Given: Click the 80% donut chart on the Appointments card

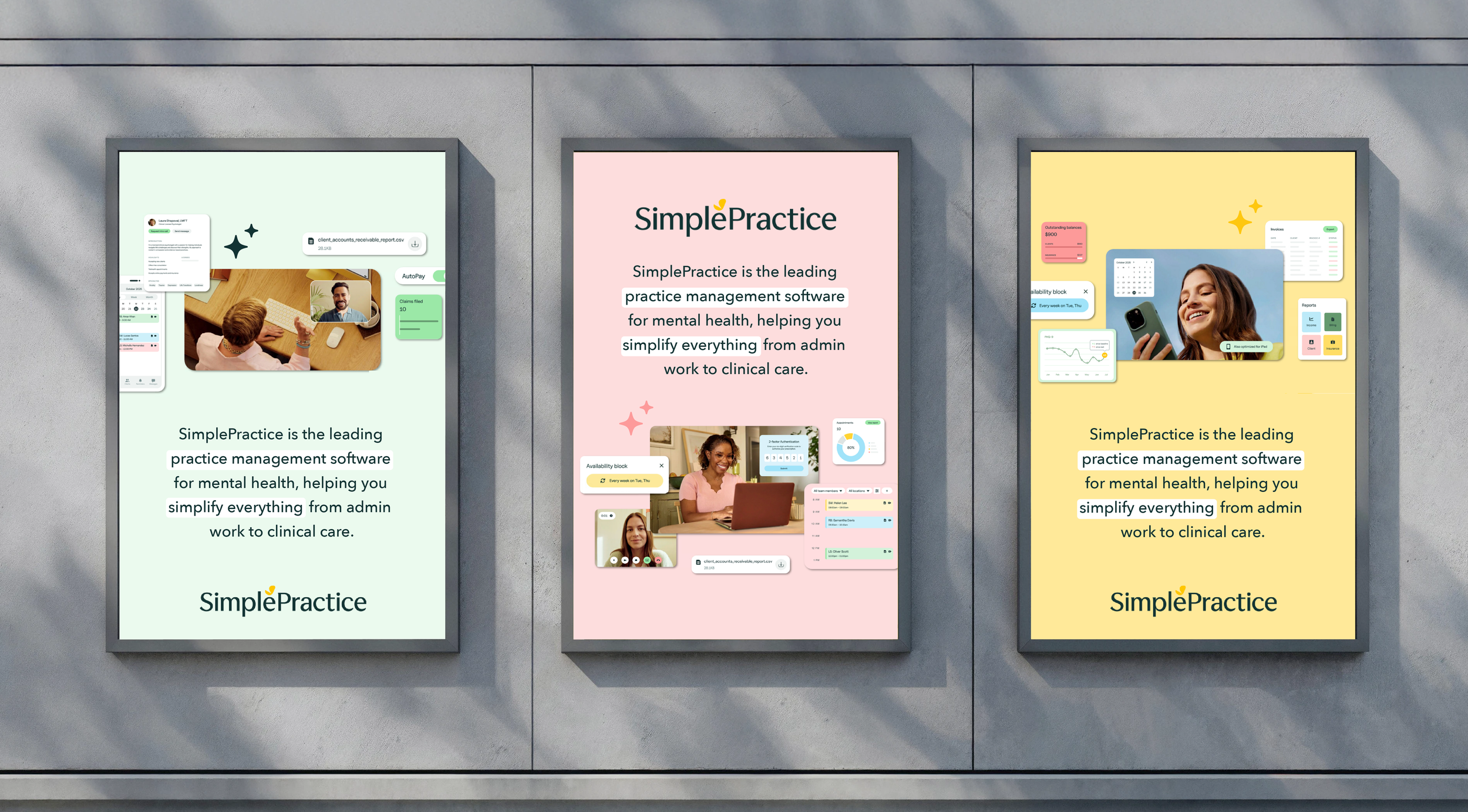Looking at the screenshot, I should 850,447.
